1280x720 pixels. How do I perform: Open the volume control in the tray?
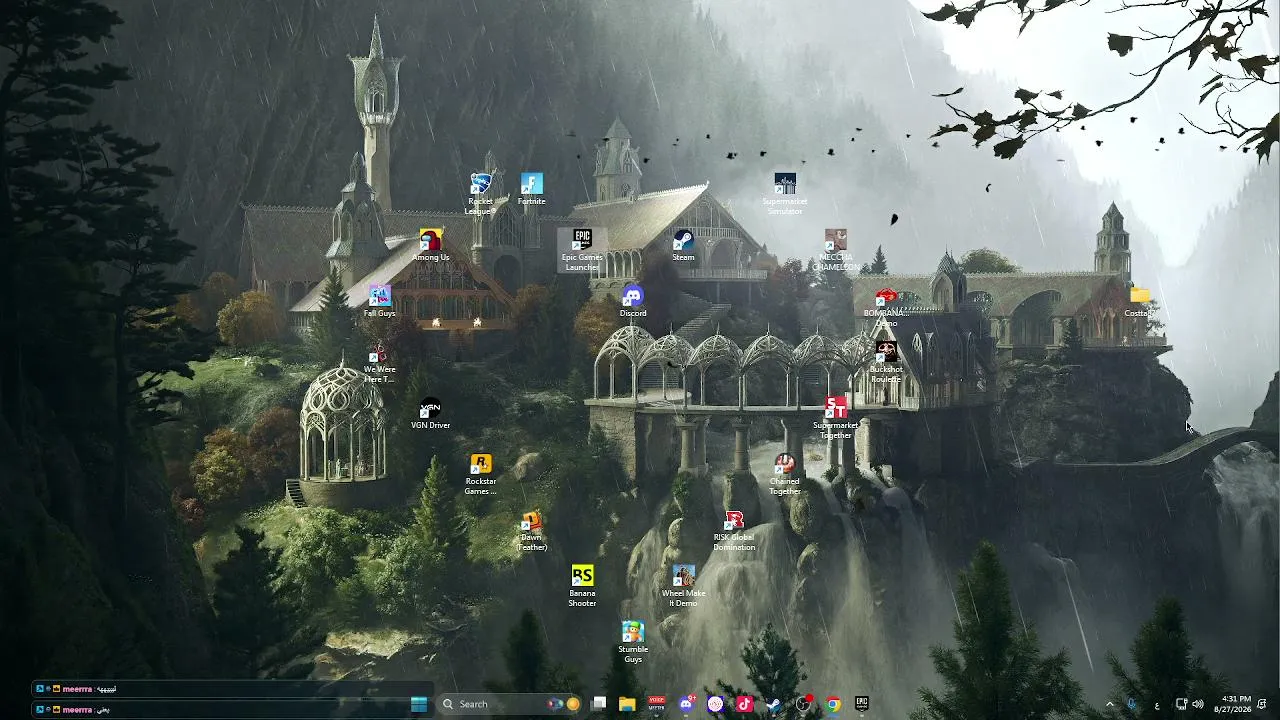click(1198, 704)
